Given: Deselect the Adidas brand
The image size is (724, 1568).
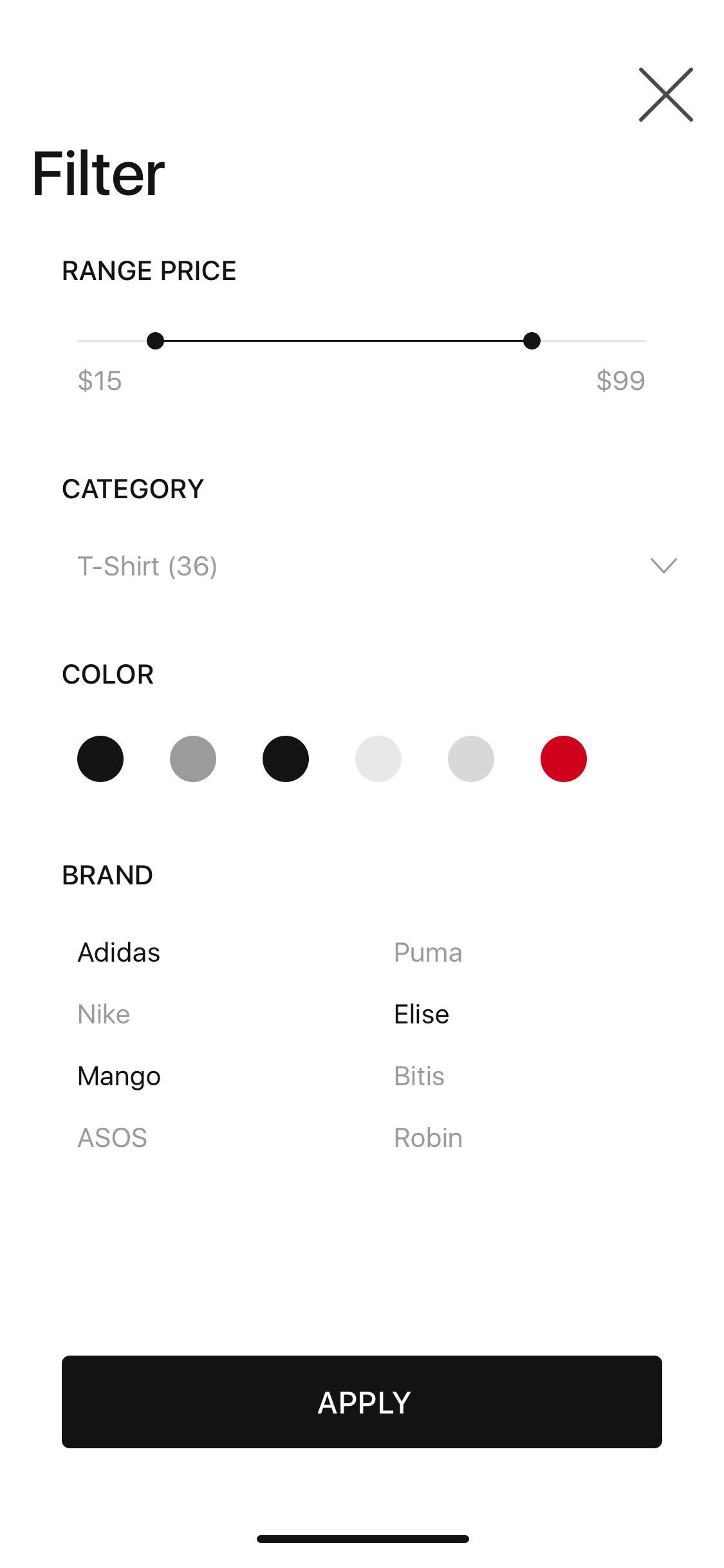Looking at the screenshot, I should pos(119,952).
